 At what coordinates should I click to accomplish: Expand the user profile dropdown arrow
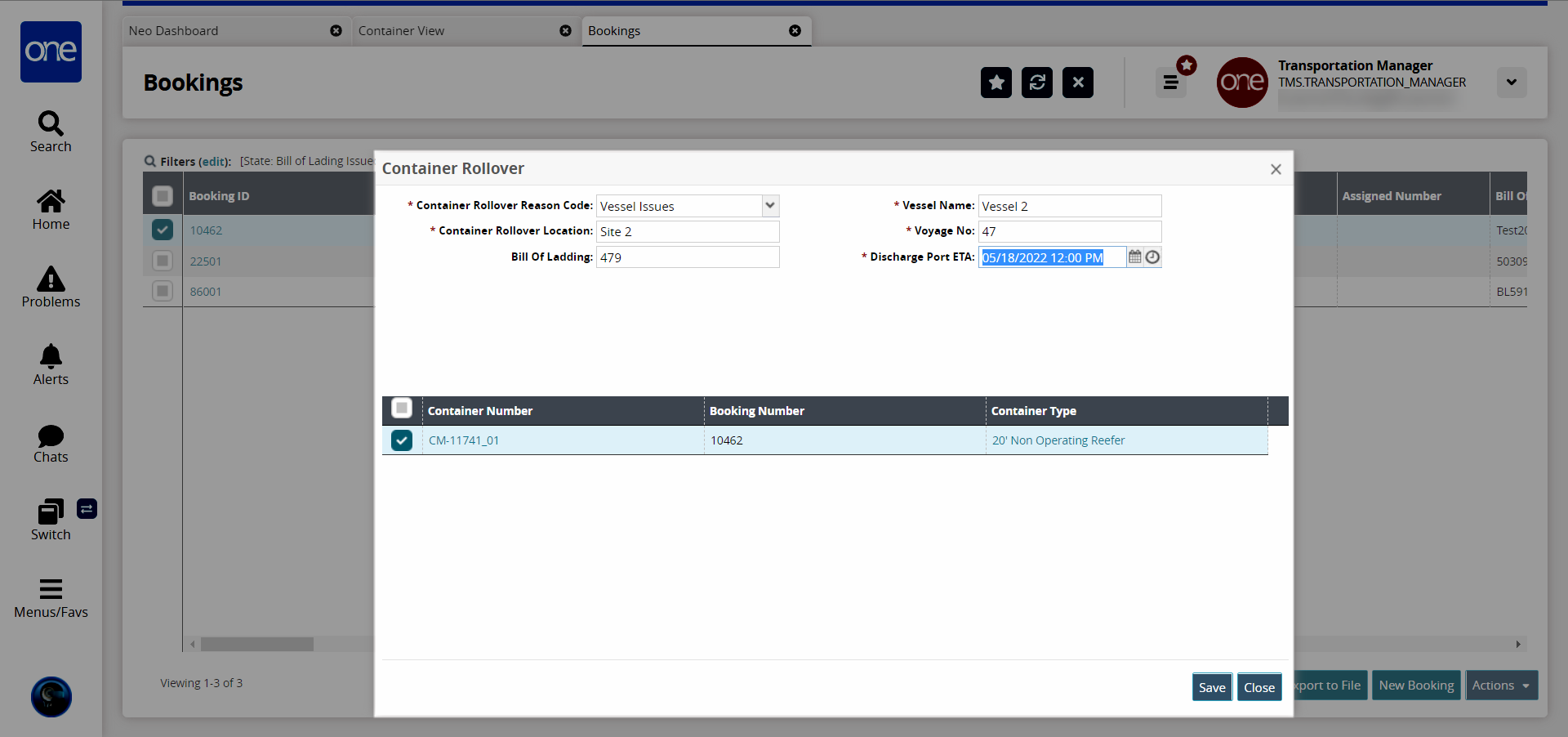point(1511,82)
